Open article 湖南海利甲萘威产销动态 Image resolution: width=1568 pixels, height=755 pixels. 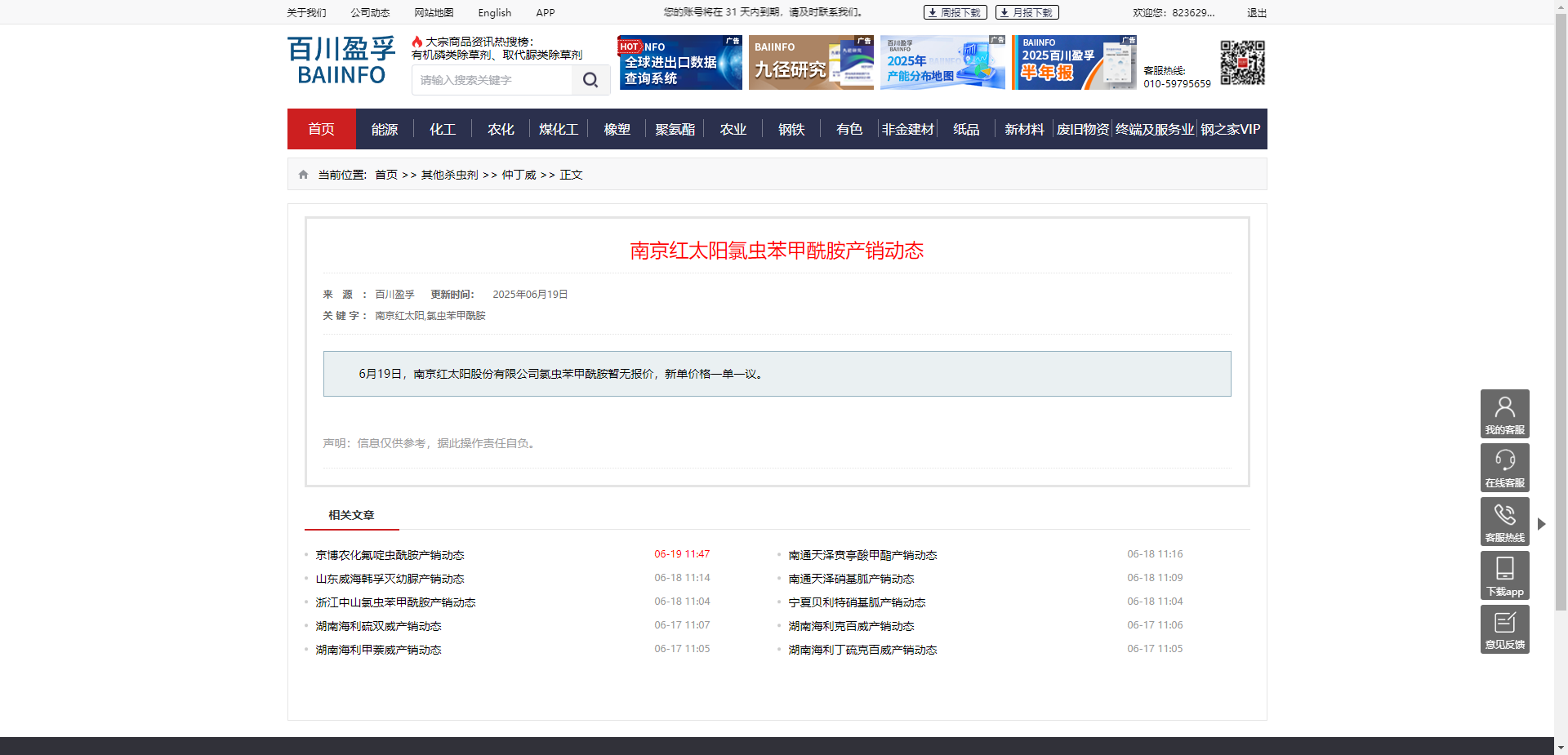point(378,650)
